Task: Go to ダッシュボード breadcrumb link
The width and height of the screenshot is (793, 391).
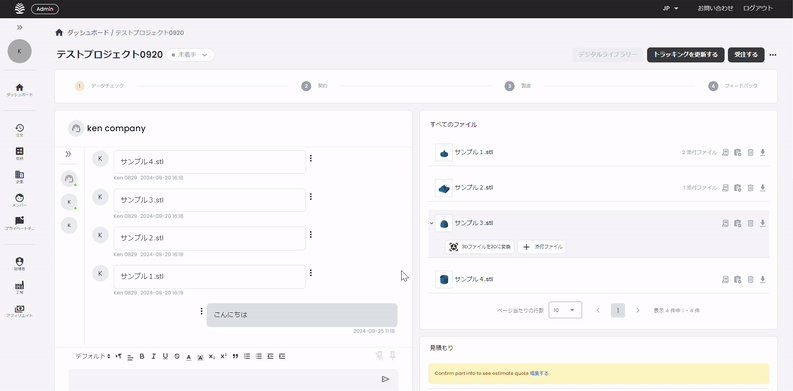Action: [x=88, y=32]
